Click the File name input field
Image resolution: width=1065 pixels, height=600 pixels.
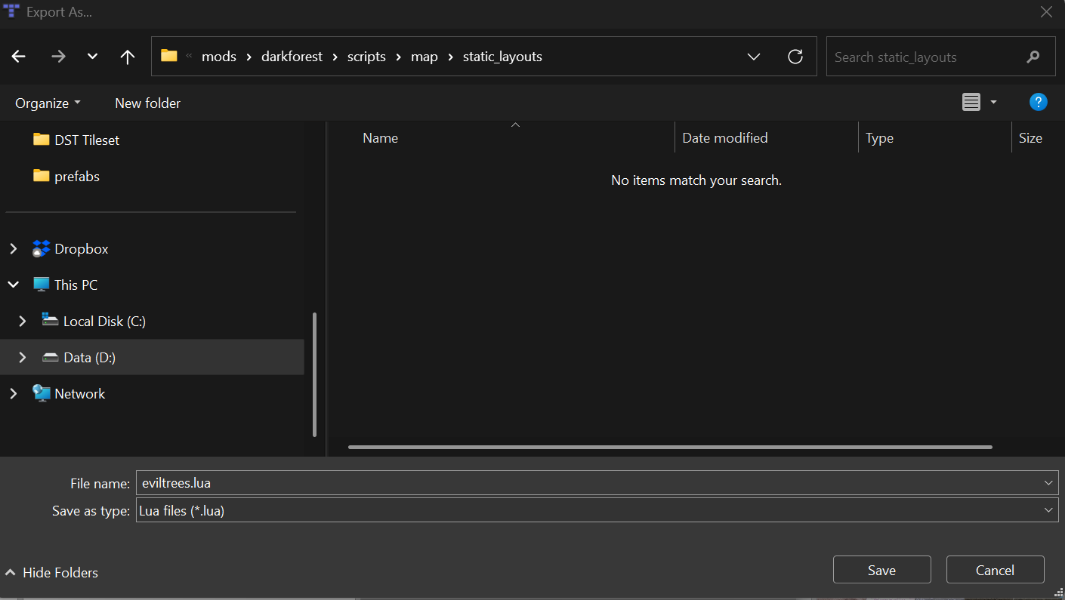588,483
